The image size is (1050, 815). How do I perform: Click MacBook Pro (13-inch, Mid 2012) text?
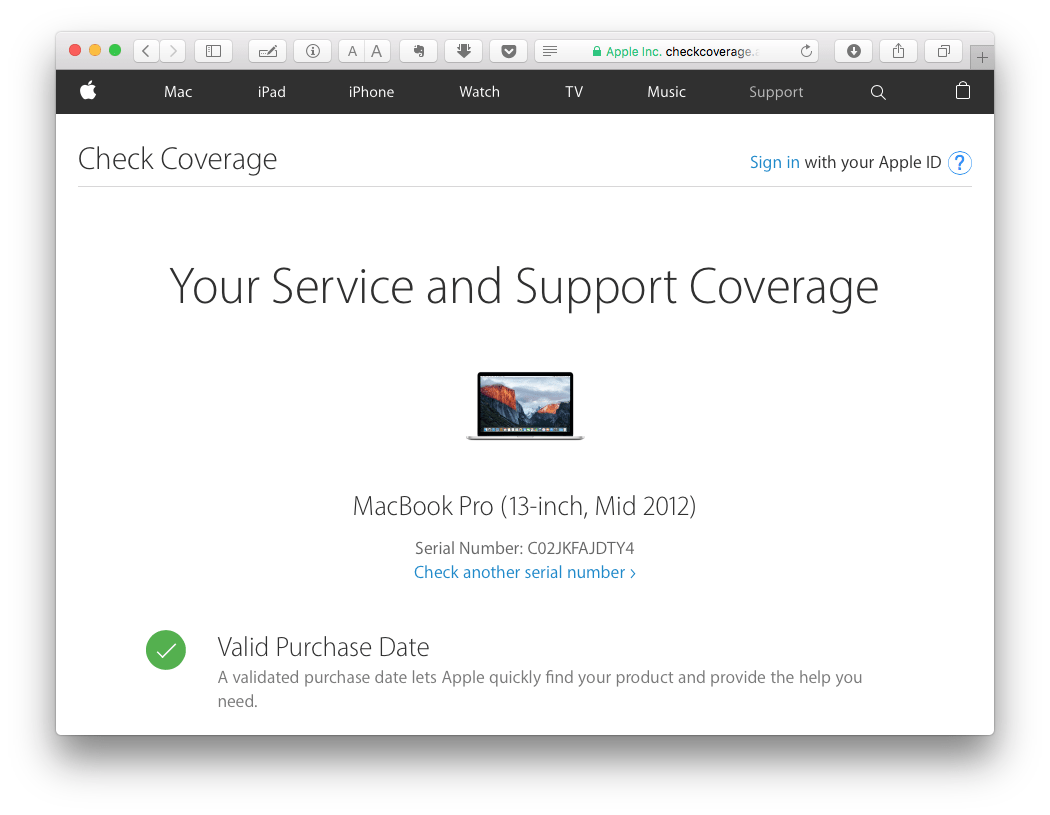pos(524,506)
